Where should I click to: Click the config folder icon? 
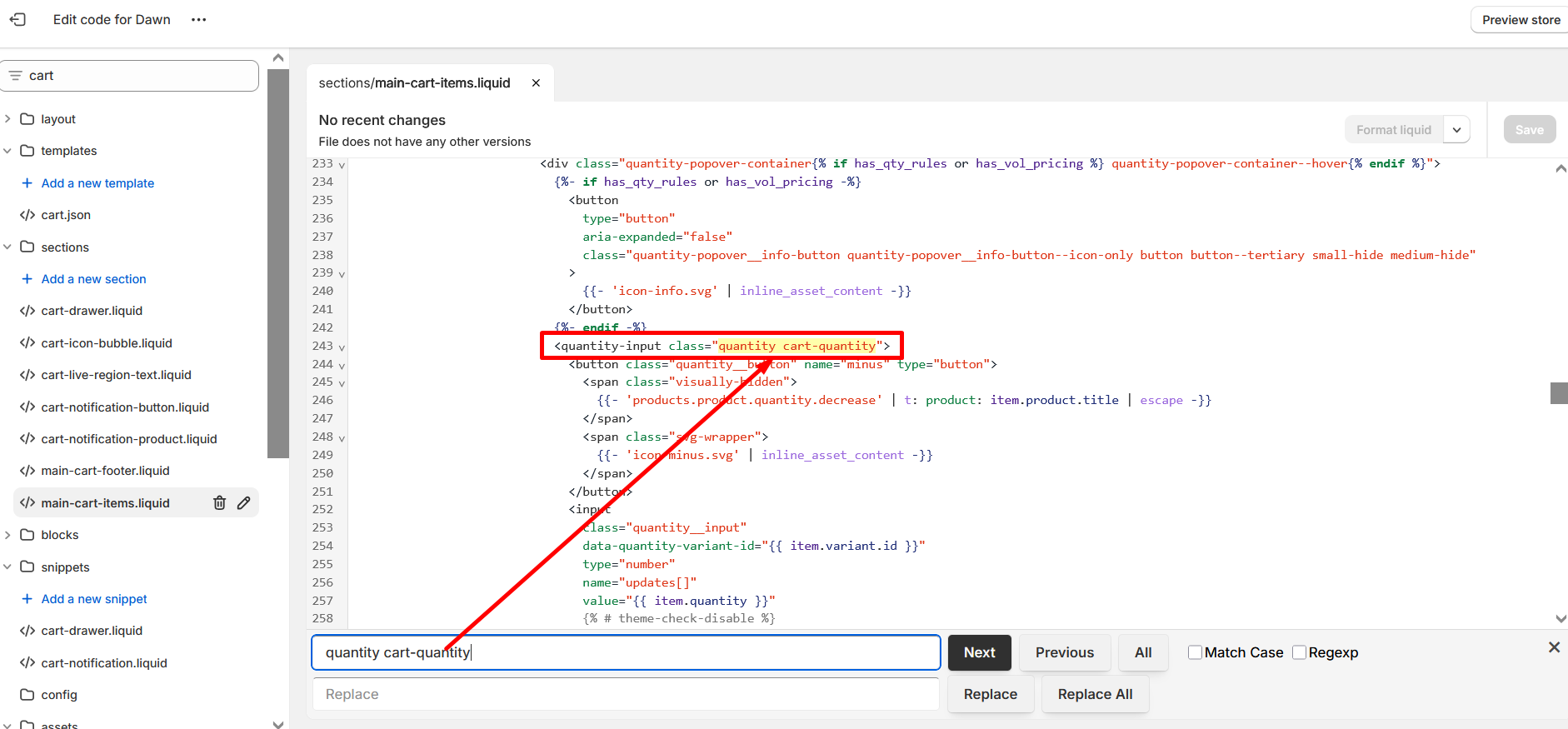27,694
